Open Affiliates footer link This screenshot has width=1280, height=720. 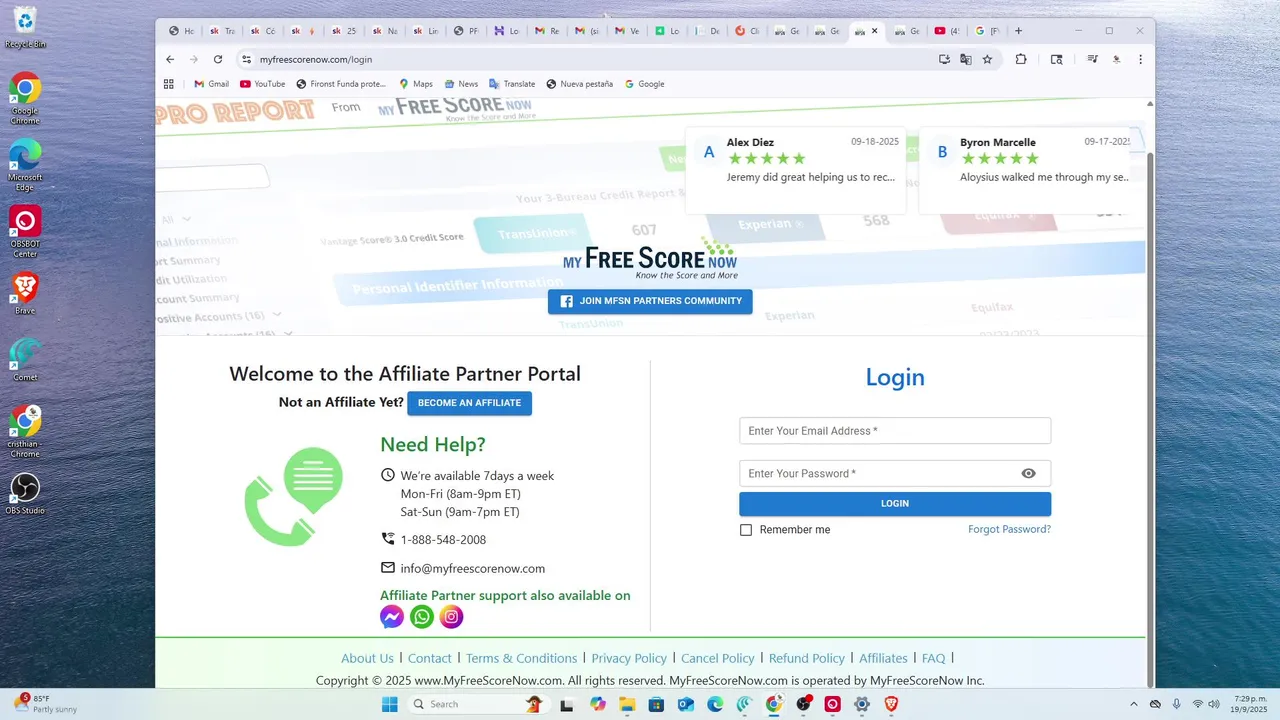point(883,658)
